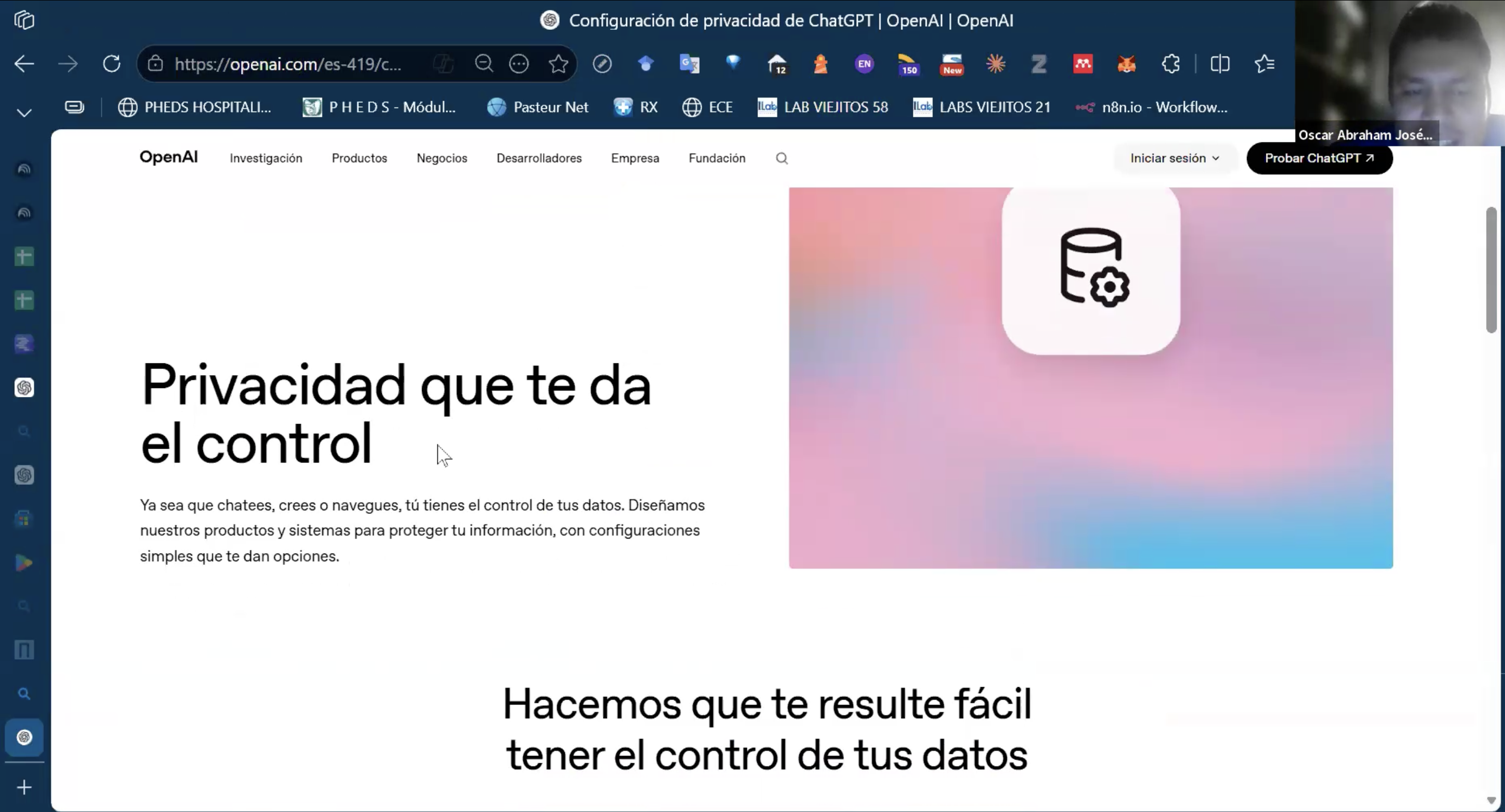Open the Pasteur Net bookmark
Image resolution: width=1505 pixels, height=812 pixels.
click(x=538, y=107)
